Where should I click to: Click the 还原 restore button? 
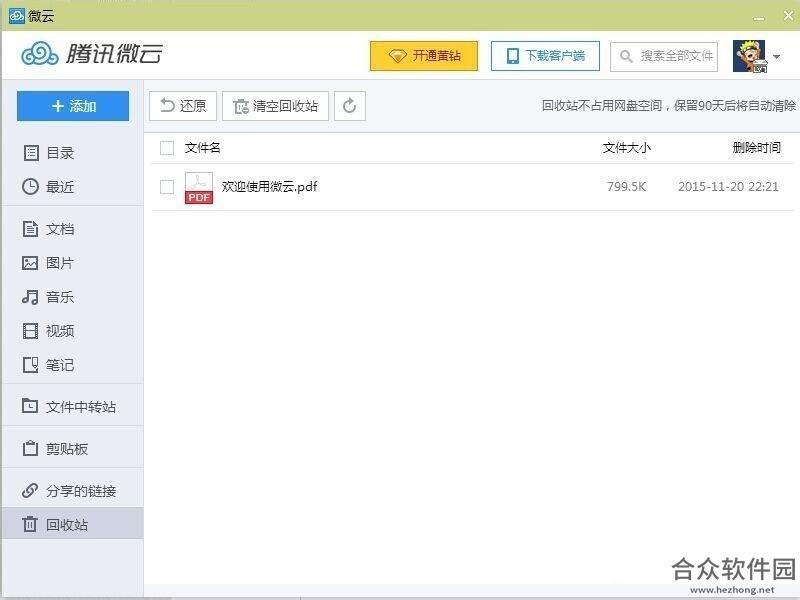(183, 106)
